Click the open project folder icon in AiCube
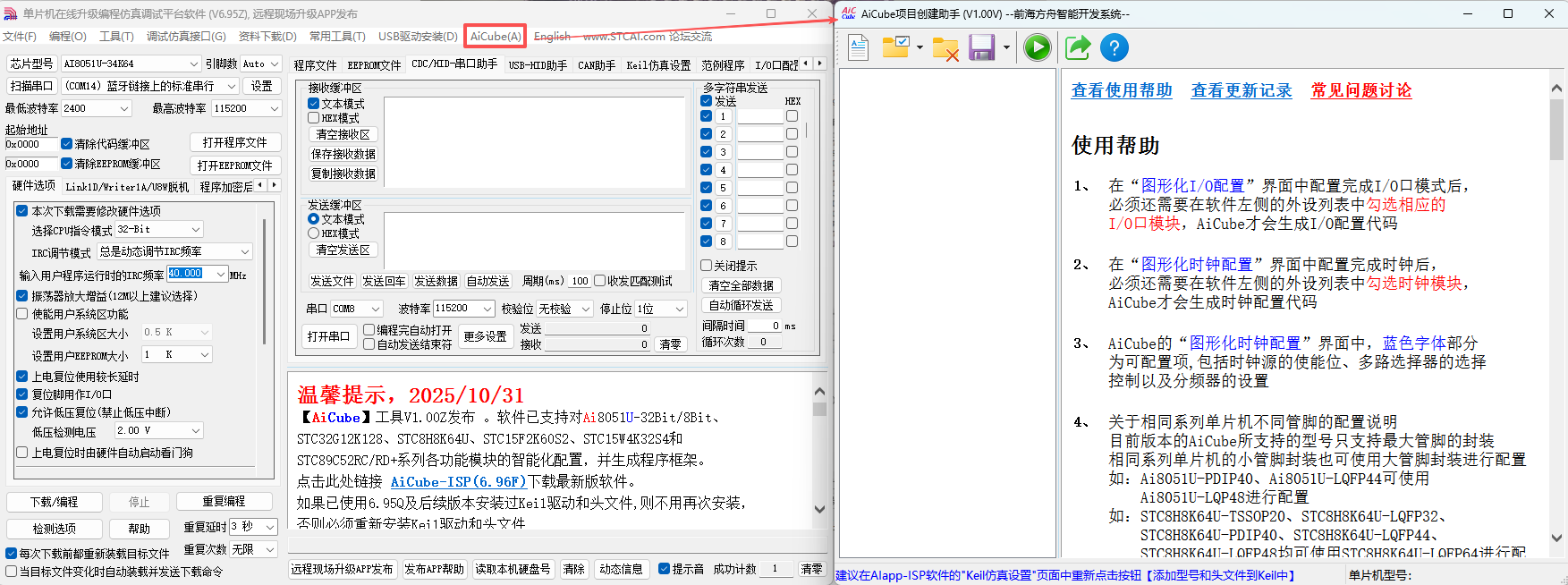The width and height of the screenshot is (1568, 585). [x=895, y=47]
